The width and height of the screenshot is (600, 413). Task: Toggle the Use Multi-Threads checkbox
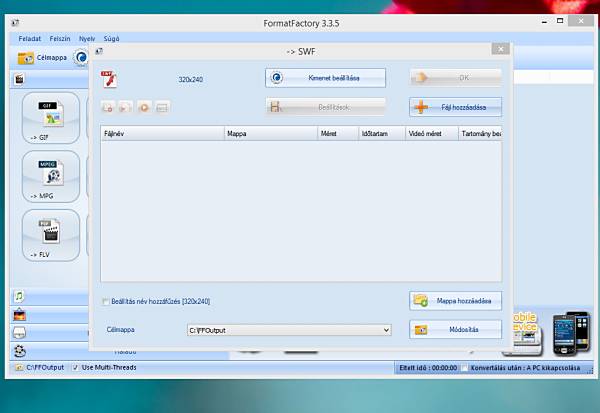75,367
